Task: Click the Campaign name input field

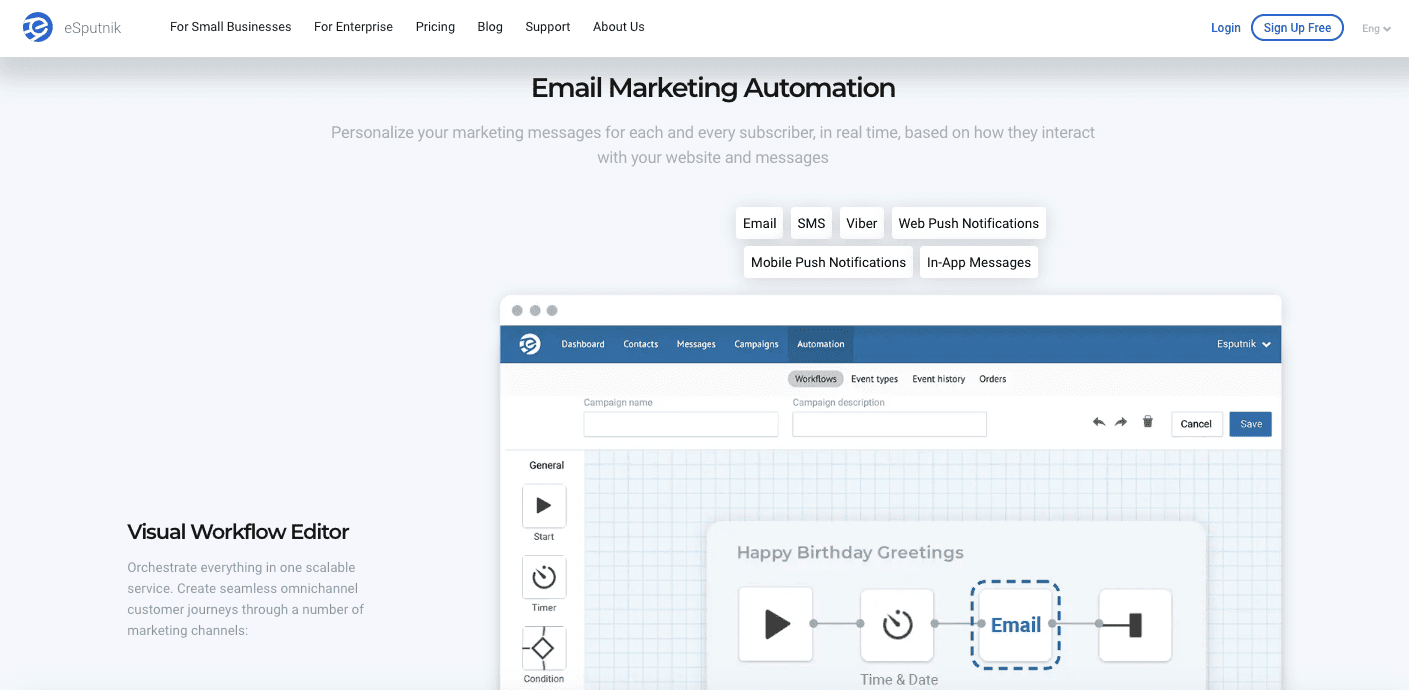Action: coord(680,424)
